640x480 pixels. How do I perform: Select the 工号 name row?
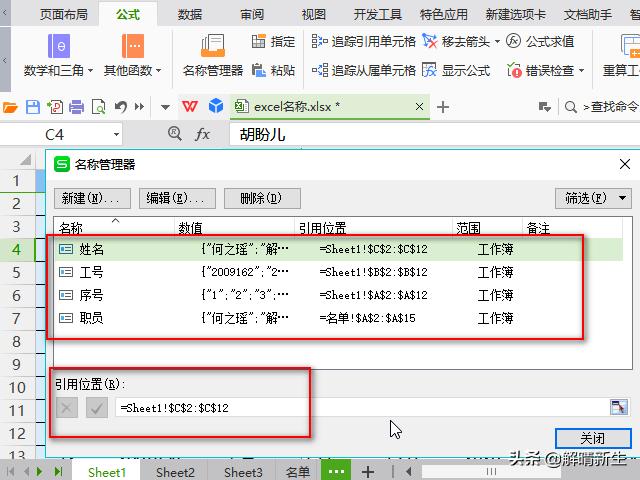[339, 272]
